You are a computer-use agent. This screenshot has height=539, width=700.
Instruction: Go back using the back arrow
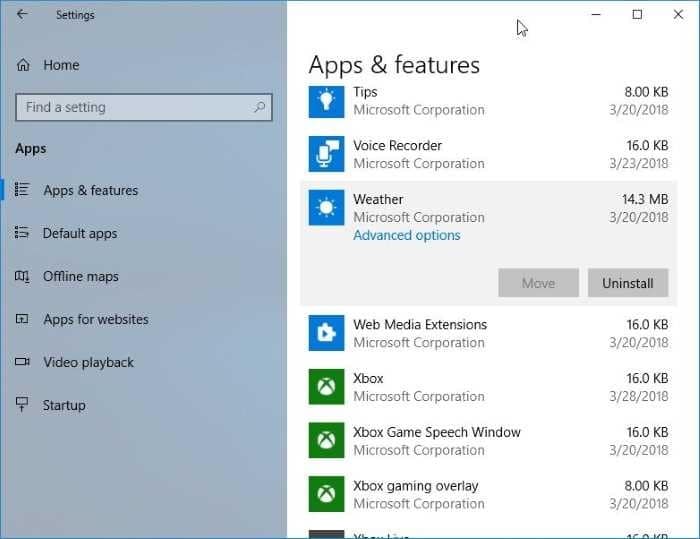point(22,15)
